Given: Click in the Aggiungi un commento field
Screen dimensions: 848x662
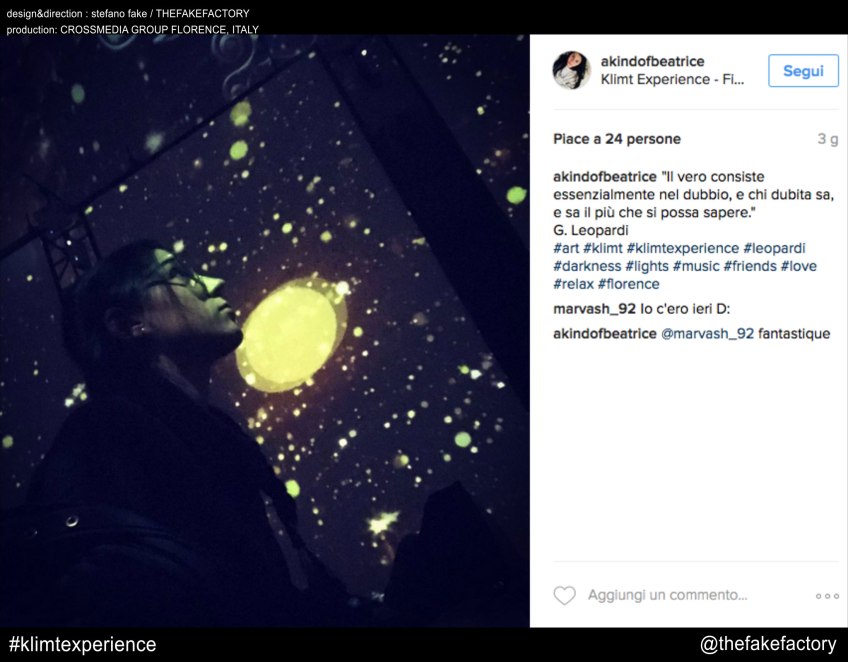Looking at the screenshot, I should point(667,595).
